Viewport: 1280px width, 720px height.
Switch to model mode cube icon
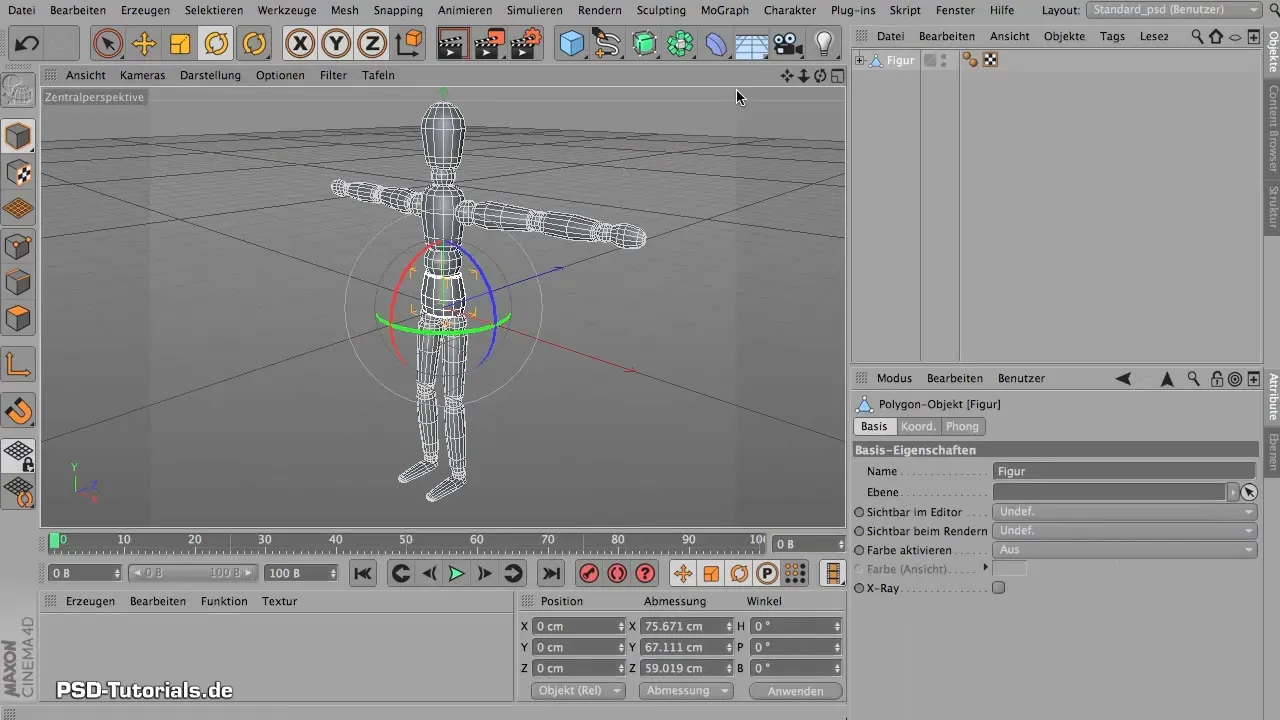tap(19, 137)
